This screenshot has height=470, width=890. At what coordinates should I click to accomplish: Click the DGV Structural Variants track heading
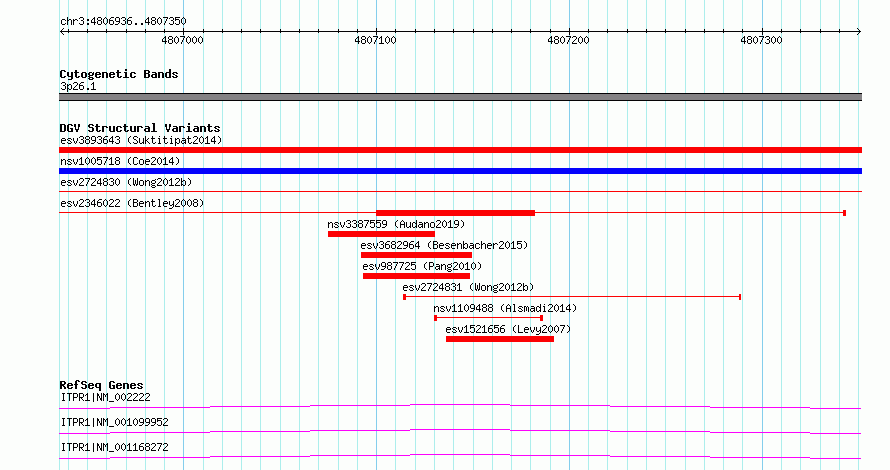point(140,128)
